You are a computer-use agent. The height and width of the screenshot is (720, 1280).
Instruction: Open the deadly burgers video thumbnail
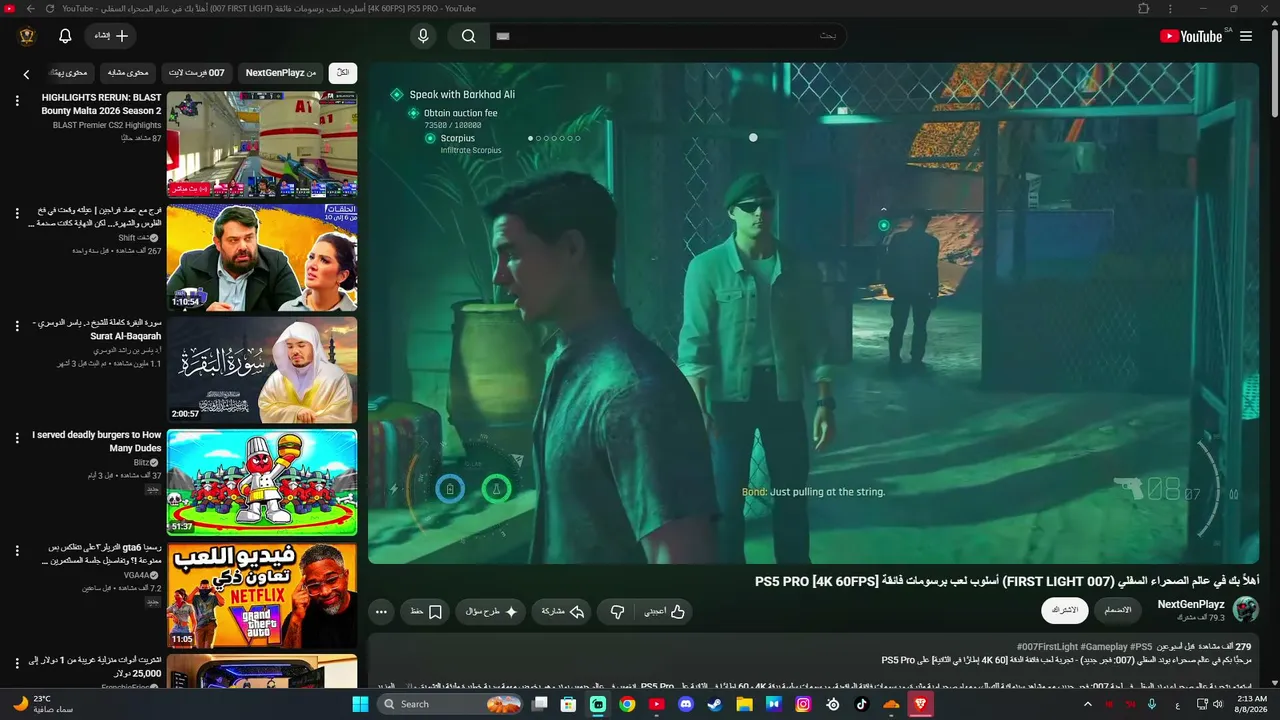coord(262,483)
